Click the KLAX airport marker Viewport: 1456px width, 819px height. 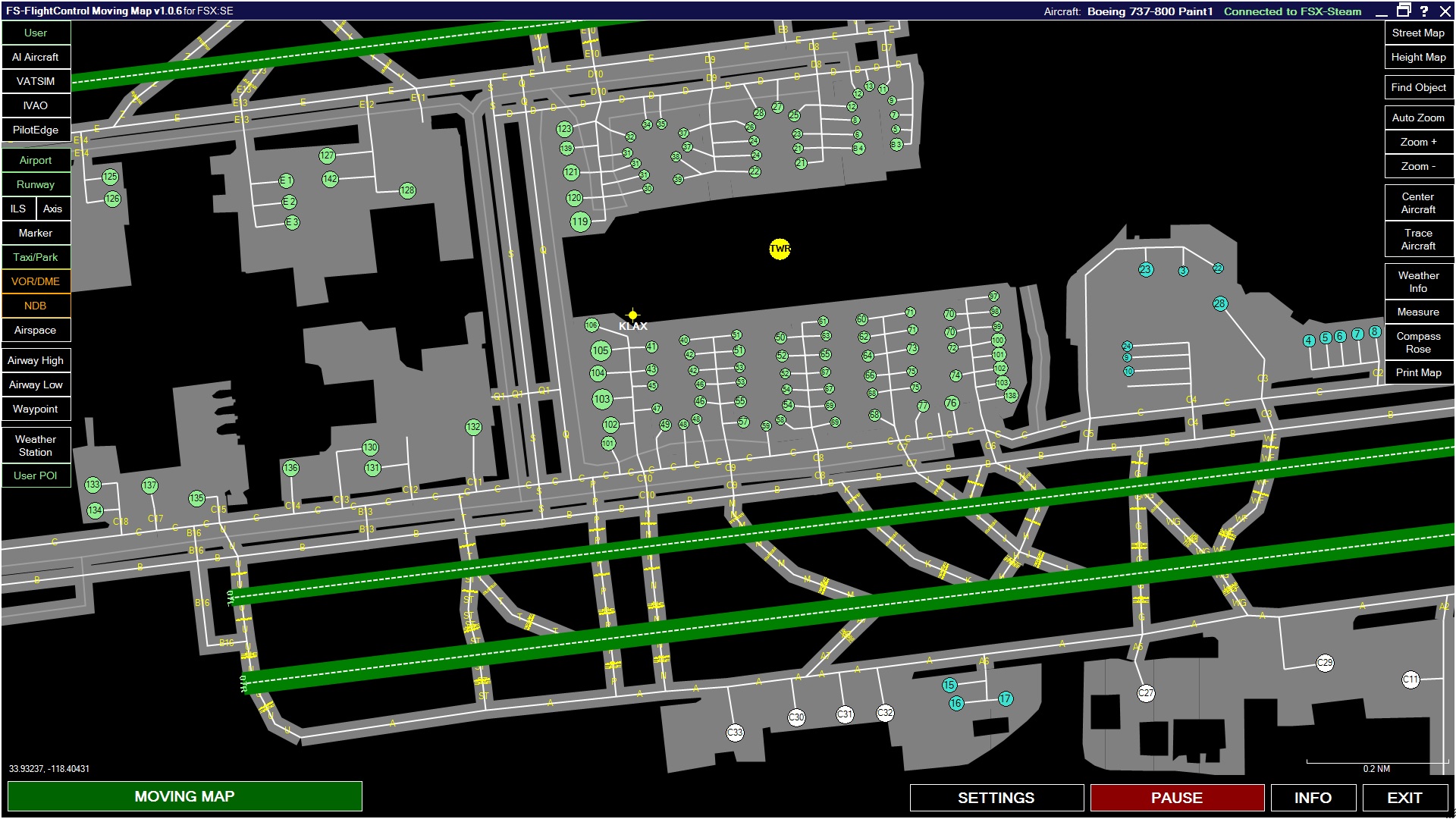coord(633,313)
